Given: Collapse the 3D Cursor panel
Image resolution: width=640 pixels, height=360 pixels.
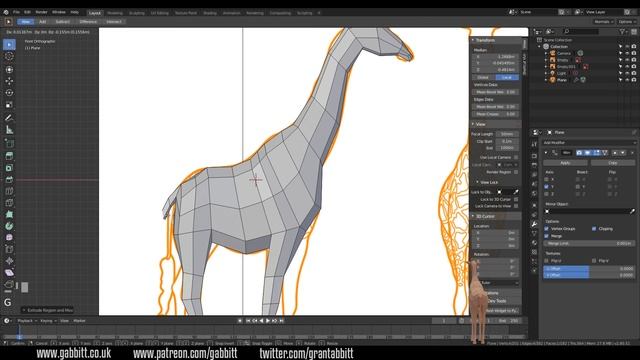Looking at the screenshot, I should [473, 216].
